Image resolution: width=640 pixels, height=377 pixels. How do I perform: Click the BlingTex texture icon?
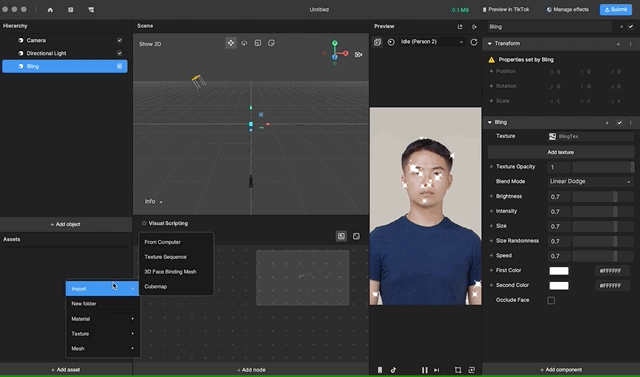pos(552,137)
